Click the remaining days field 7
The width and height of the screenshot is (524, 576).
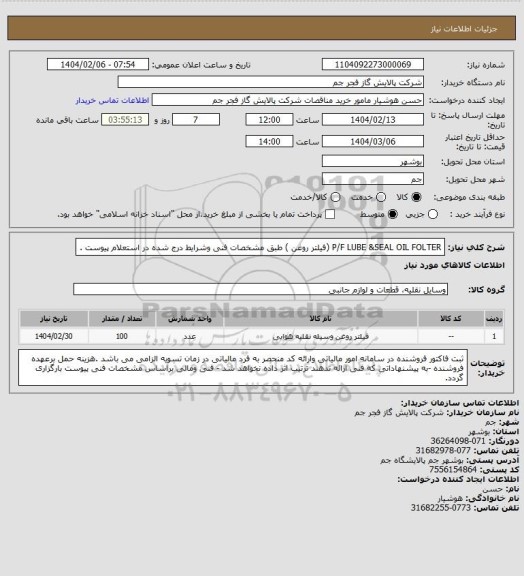tap(196, 120)
